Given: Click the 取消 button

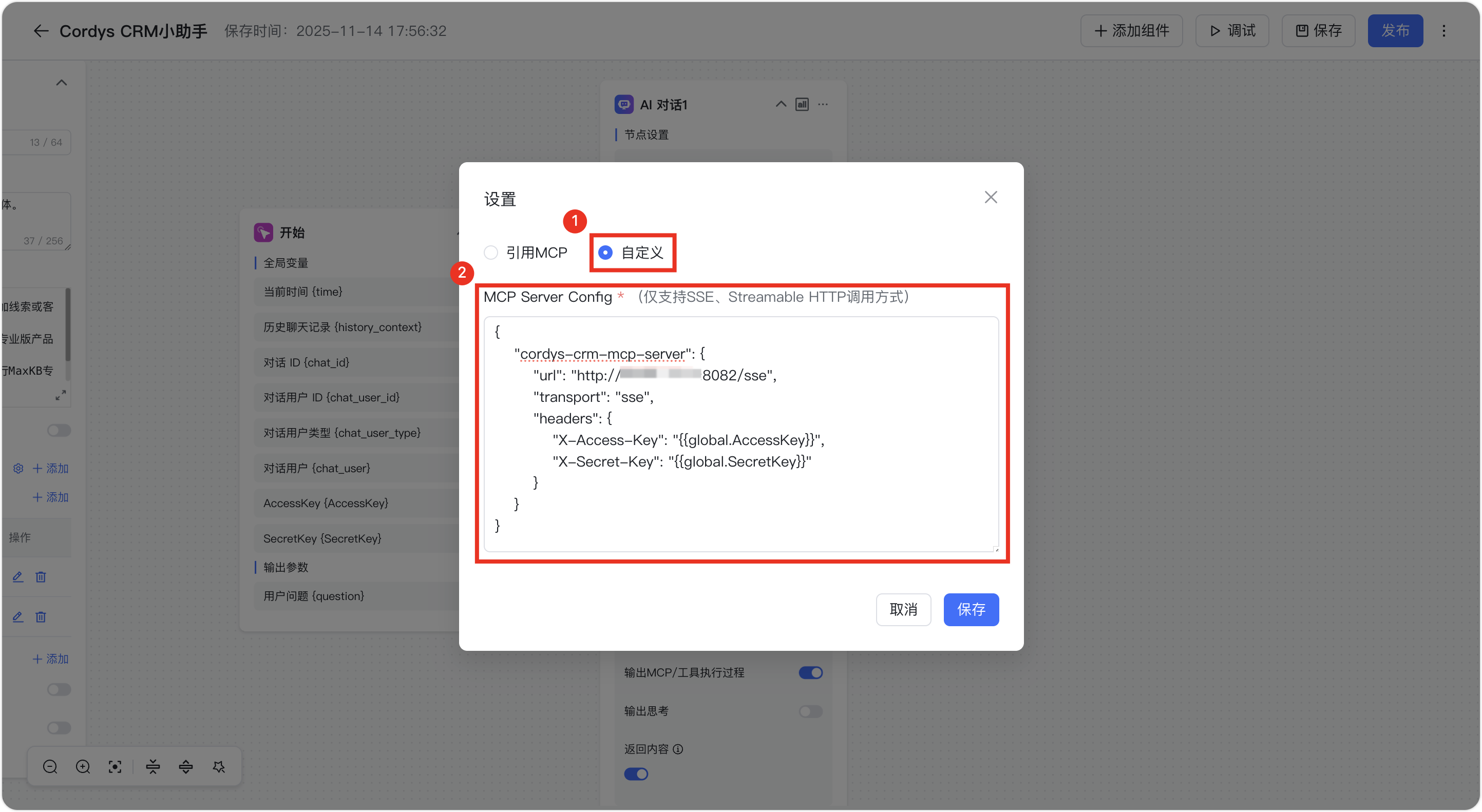Looking at the screenshot, I should coord(903,610).
